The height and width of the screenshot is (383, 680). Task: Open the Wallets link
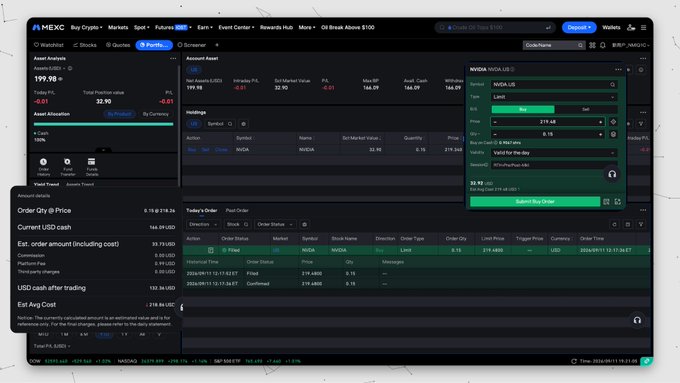pyautogui.click(x=611, y=27)
